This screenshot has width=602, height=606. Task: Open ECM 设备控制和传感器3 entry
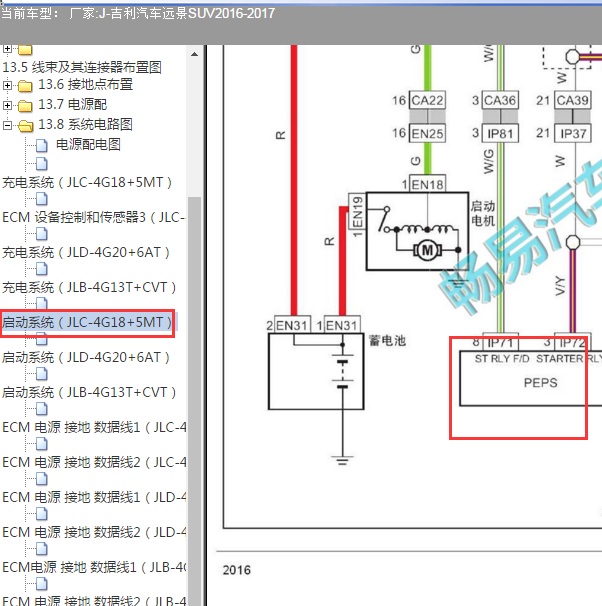click(x=94, y=217)
